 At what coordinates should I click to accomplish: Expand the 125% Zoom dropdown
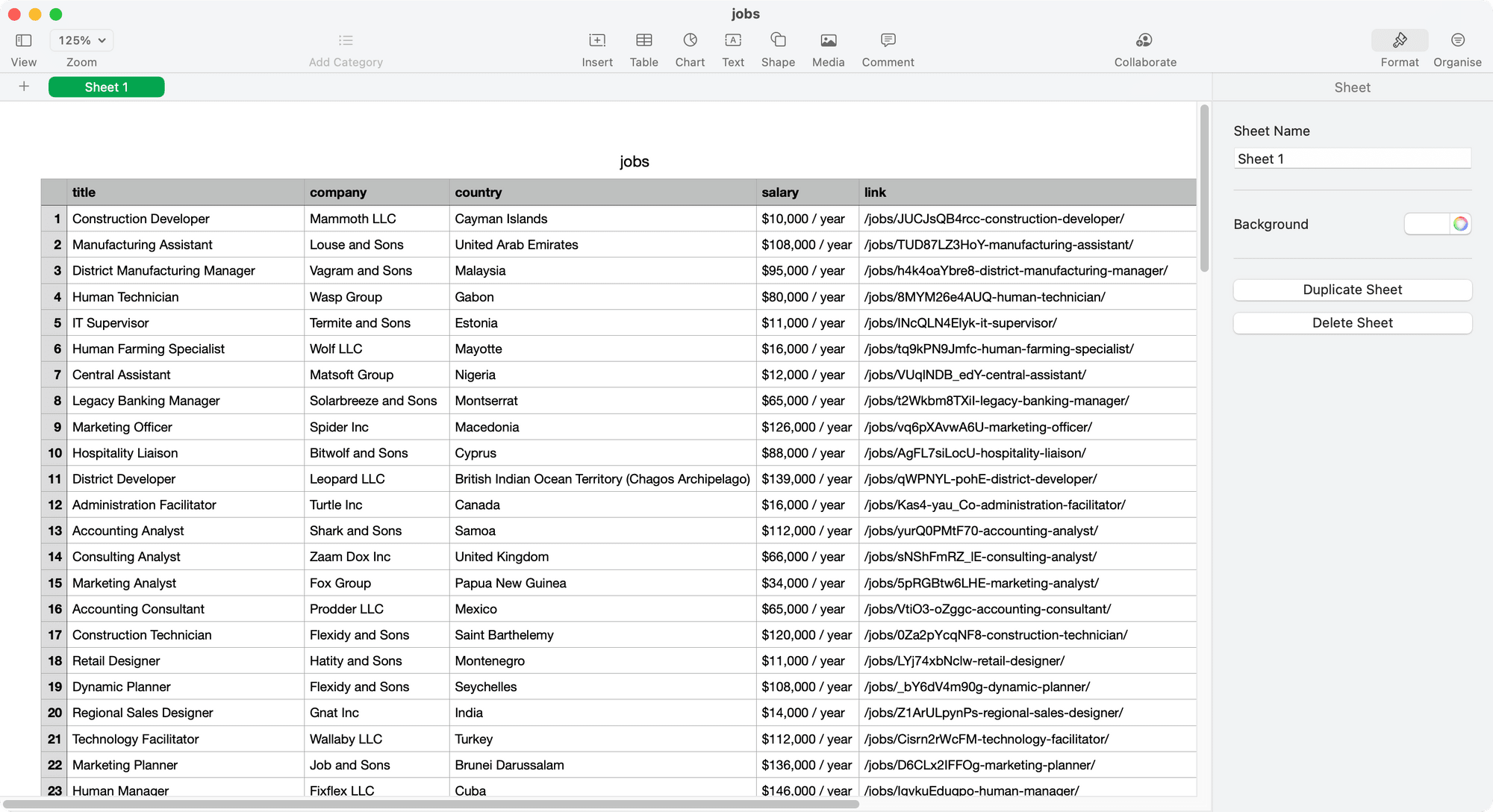click(x=81, y=40)
